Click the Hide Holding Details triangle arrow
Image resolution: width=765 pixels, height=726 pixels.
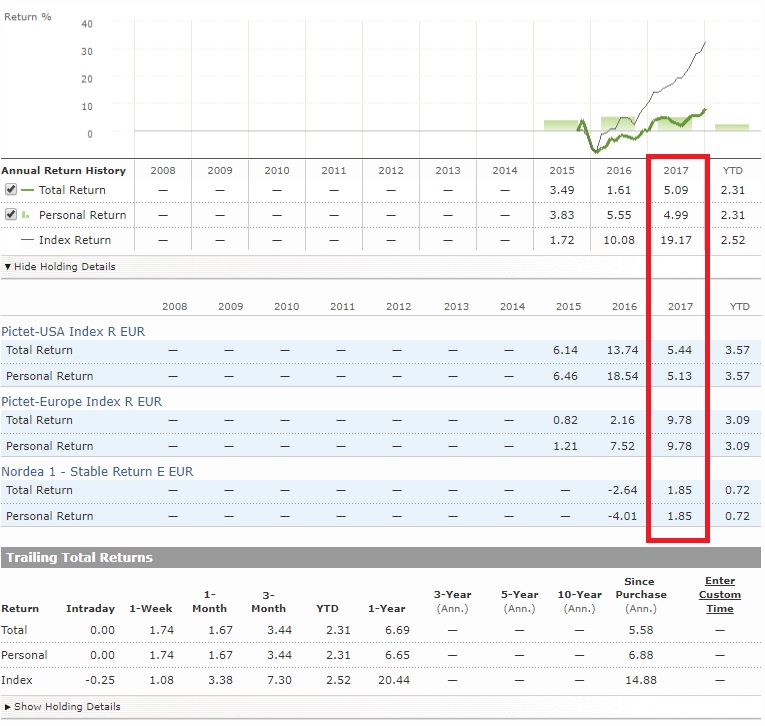tap(8, 267)
